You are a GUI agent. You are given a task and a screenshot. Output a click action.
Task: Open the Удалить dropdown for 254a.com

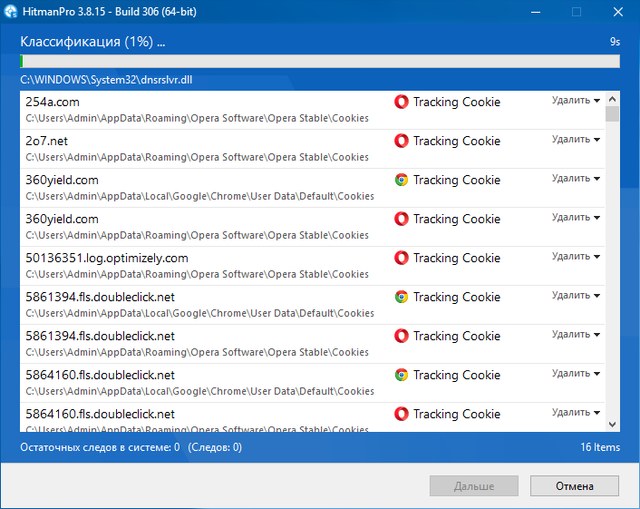pos(576,100)
